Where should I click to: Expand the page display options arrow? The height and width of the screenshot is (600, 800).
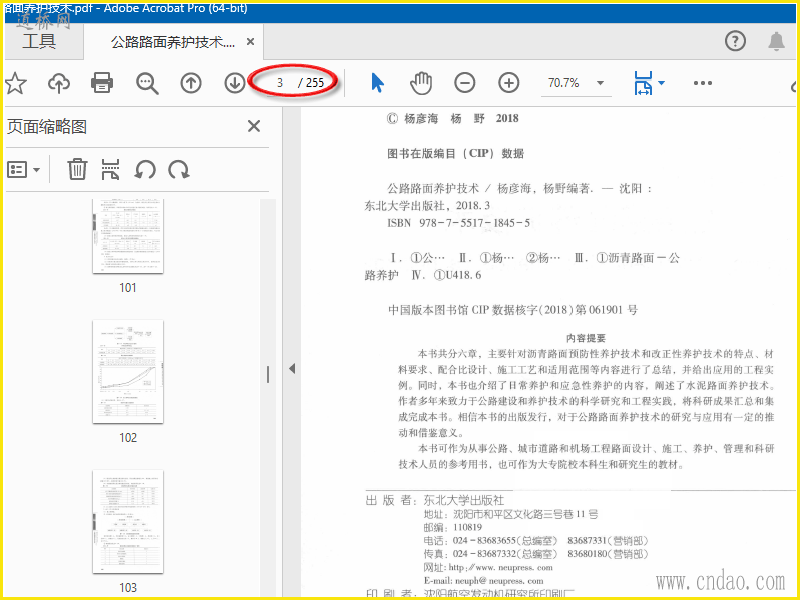[x=662, y=83]
